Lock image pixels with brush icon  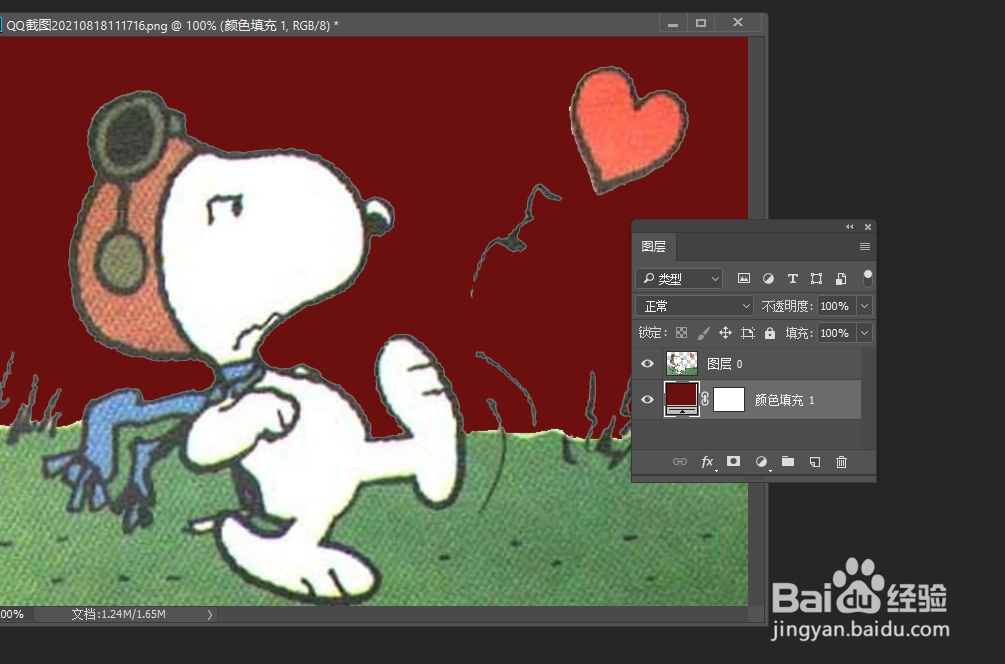[x=703, y=333]
